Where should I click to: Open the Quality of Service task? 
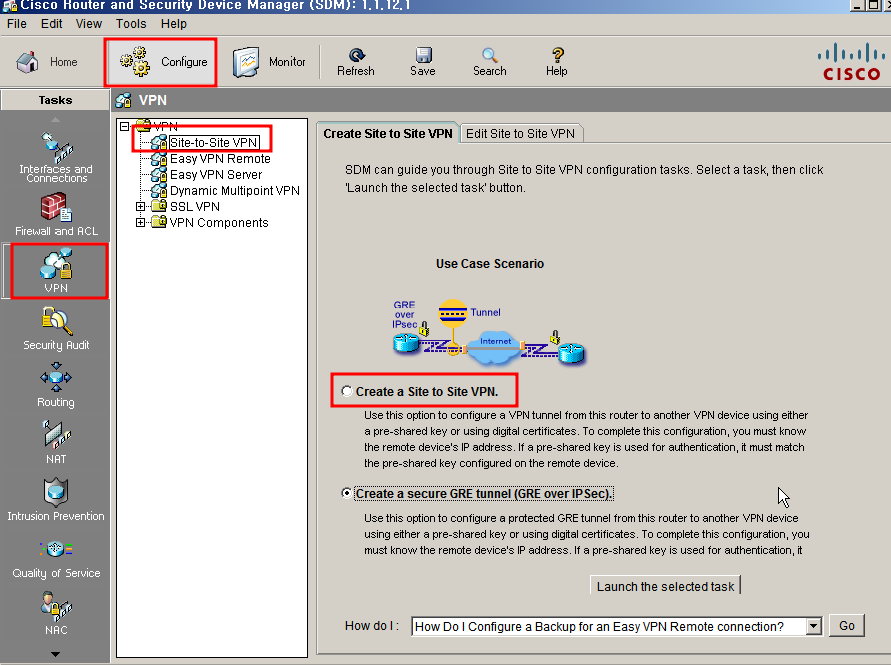point(56,560)
